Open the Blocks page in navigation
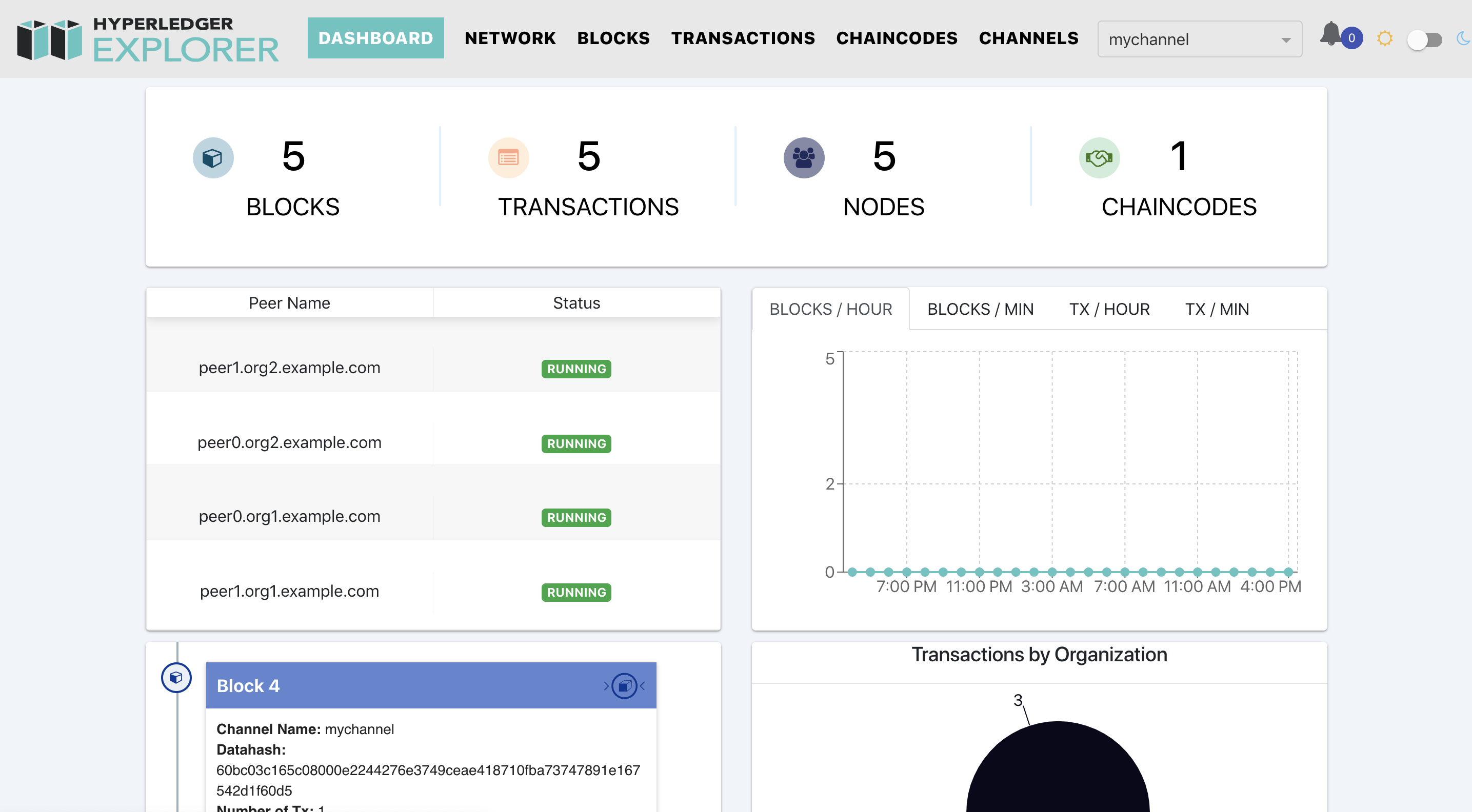1472x812 pixels. click(613, 38)
